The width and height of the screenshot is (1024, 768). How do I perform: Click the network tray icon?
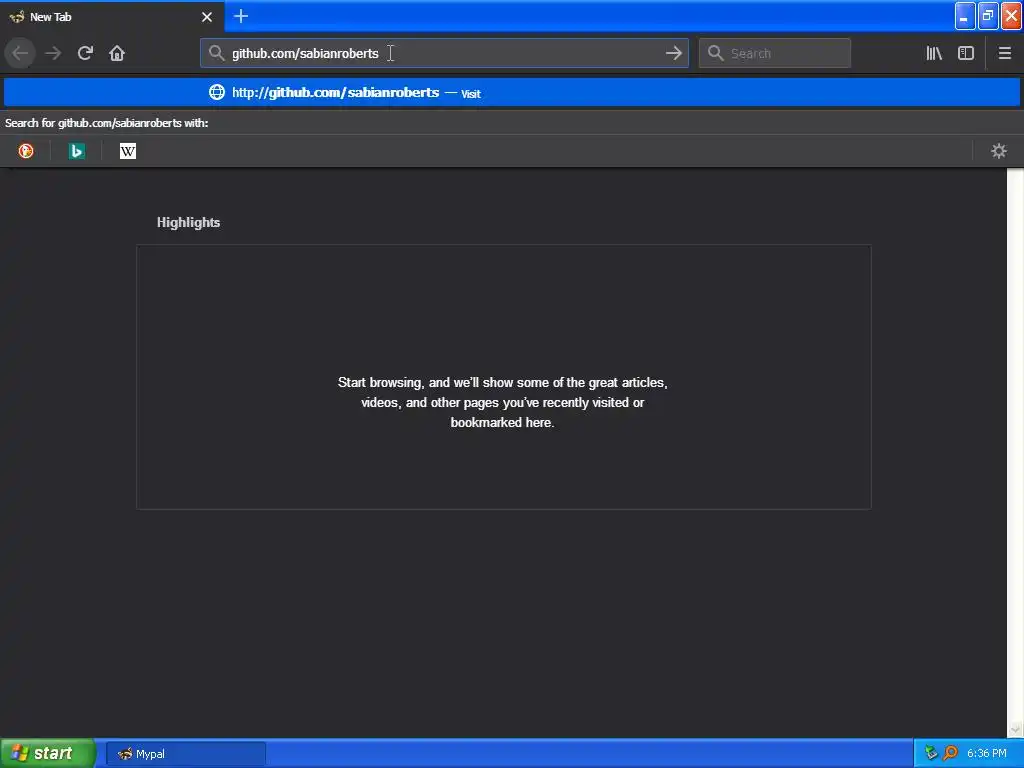[931, 753]
